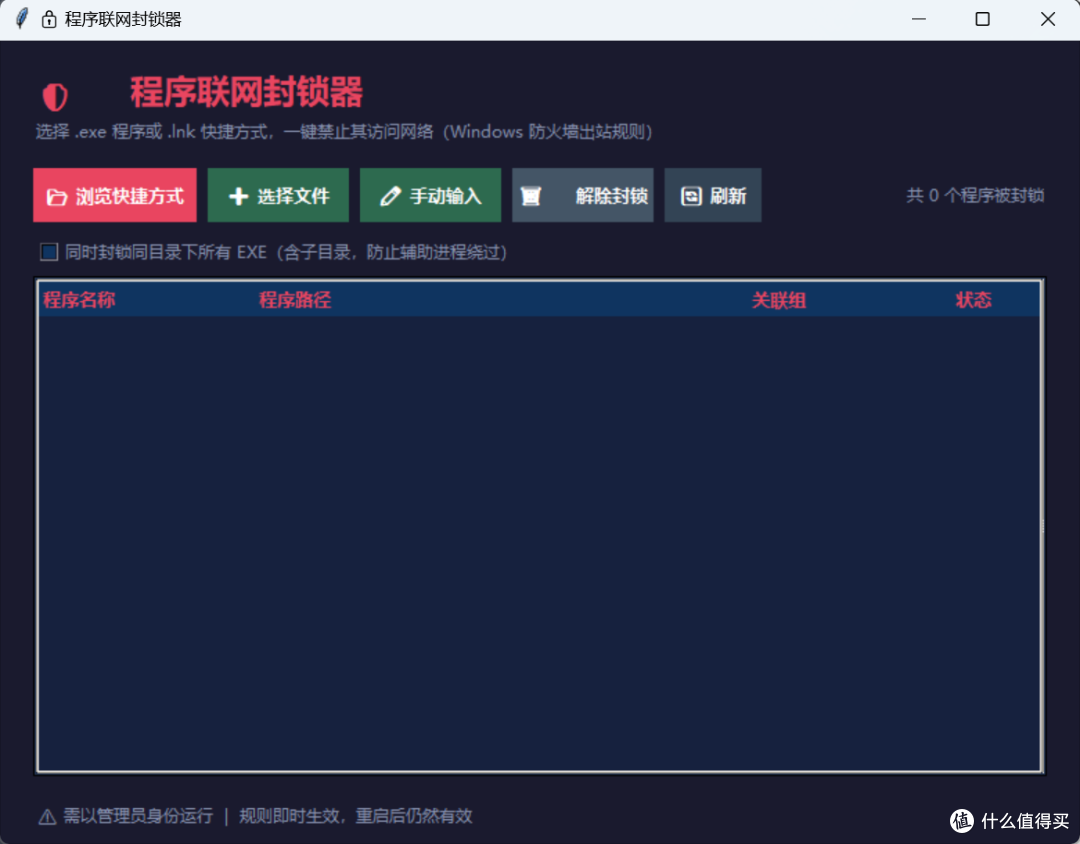Close the 程序联网封锁器 window
The height and width of the screenshot is (844, 1080).
point(1048,19)
